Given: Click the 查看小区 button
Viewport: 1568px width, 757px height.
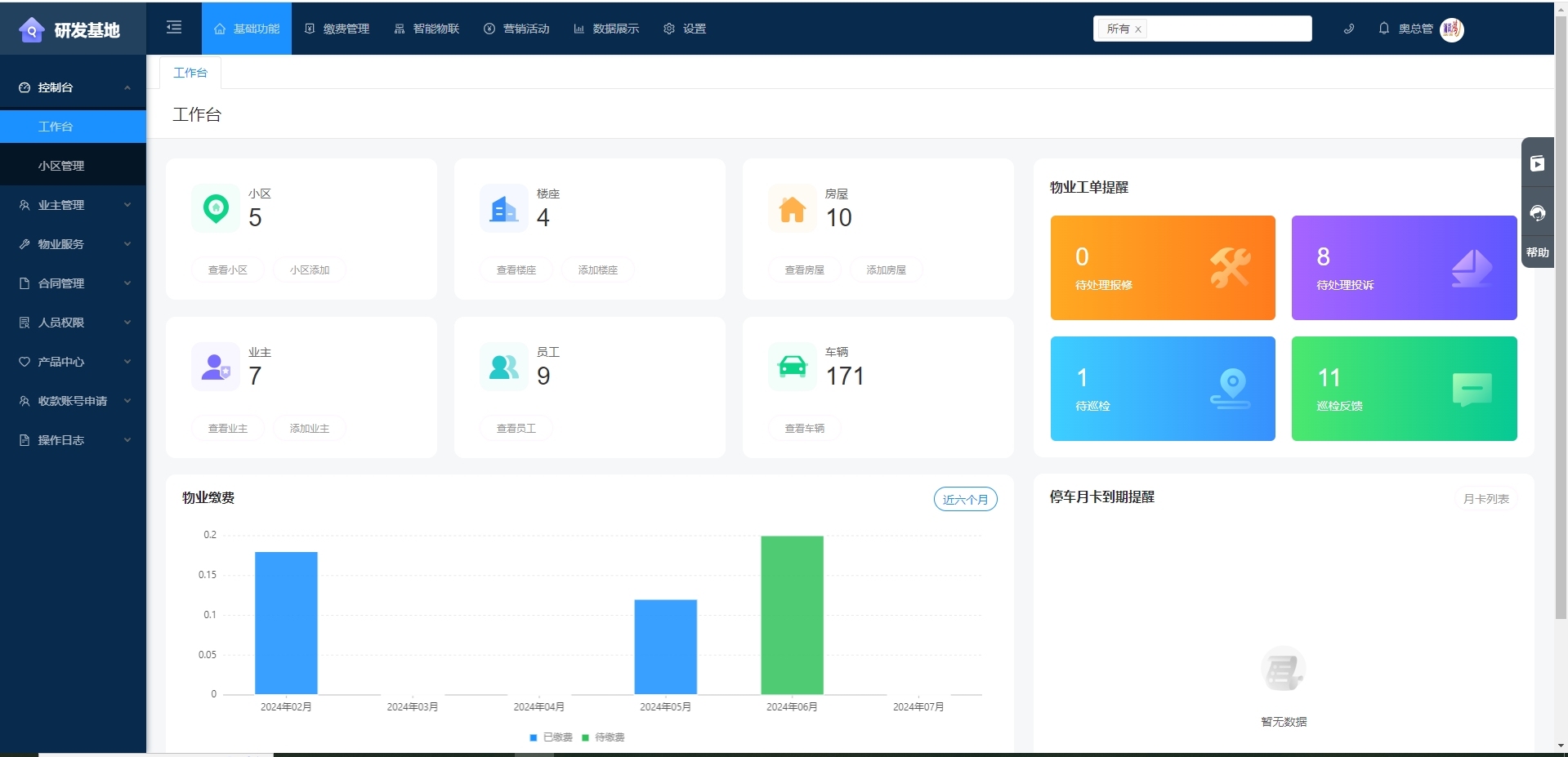Looking at the screenshot, I should (228, 269).
